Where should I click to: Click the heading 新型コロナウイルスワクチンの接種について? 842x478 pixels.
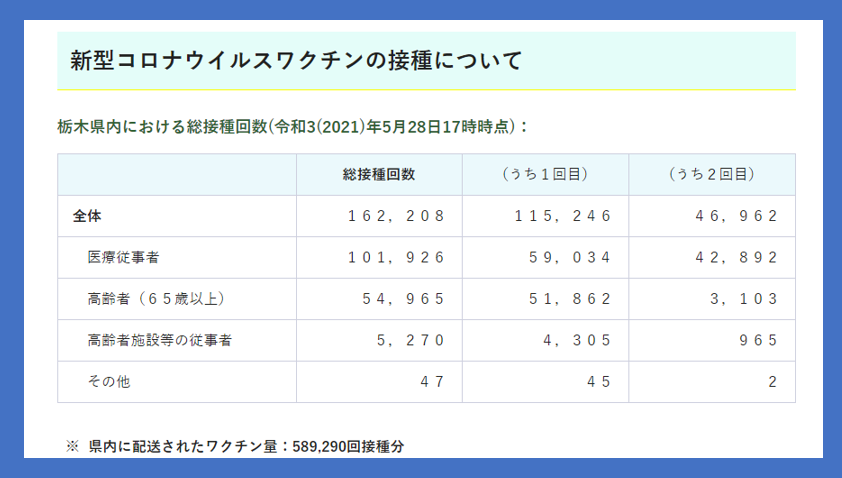click(x=296, y=60)
